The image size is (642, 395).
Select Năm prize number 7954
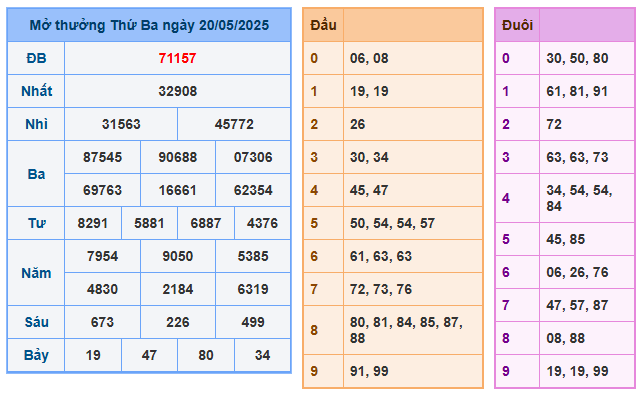102,256
